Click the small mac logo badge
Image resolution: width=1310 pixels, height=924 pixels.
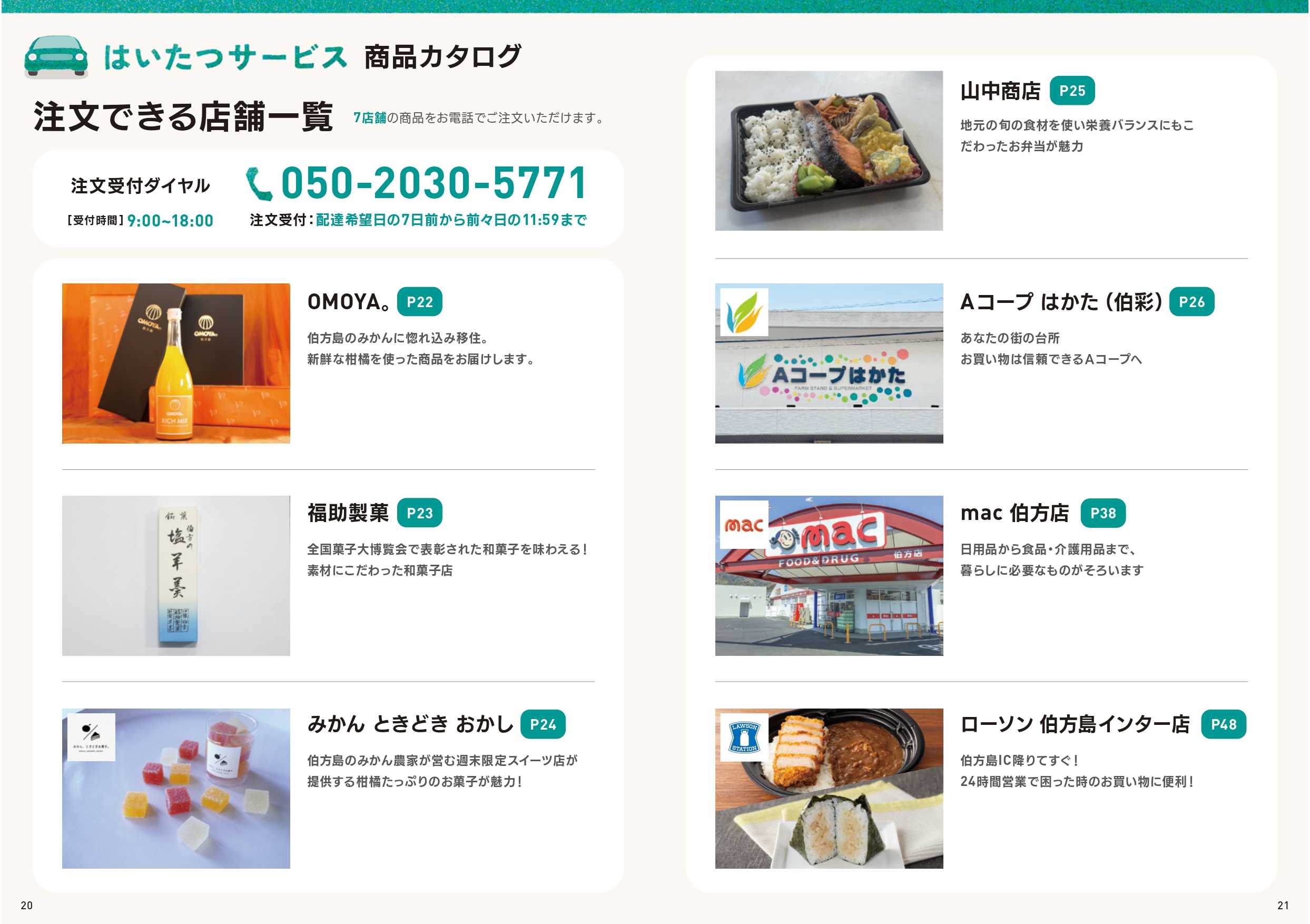[744, 525]
